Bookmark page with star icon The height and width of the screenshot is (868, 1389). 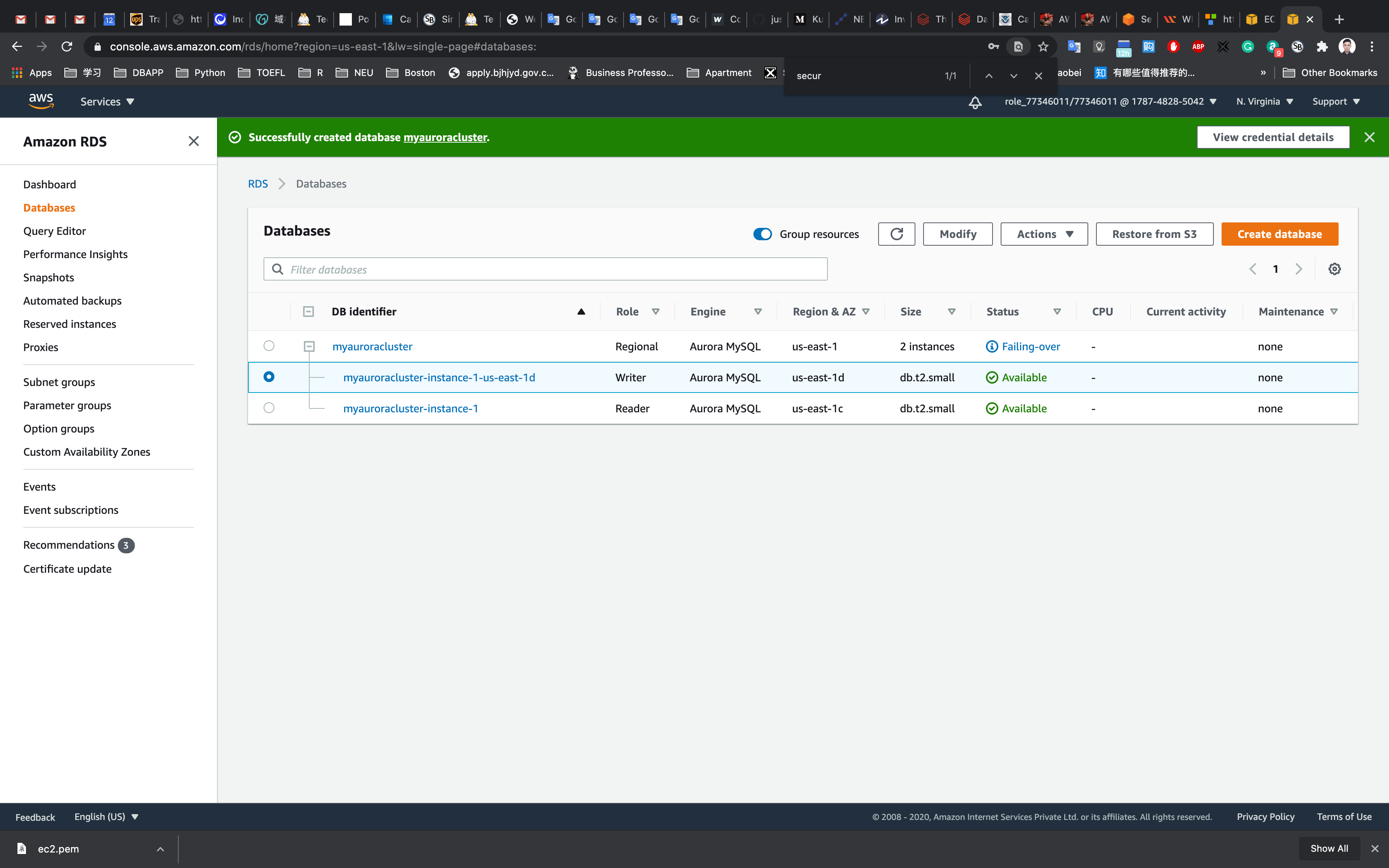click(x=1043, y=46)
